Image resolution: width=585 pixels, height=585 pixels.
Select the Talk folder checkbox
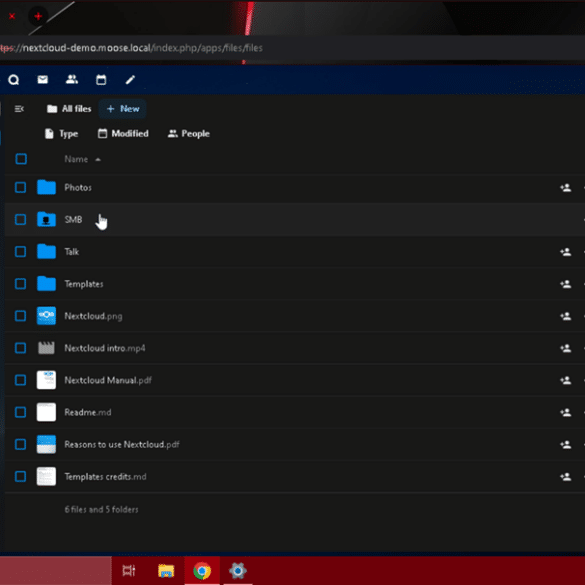[x=21, y=251]
